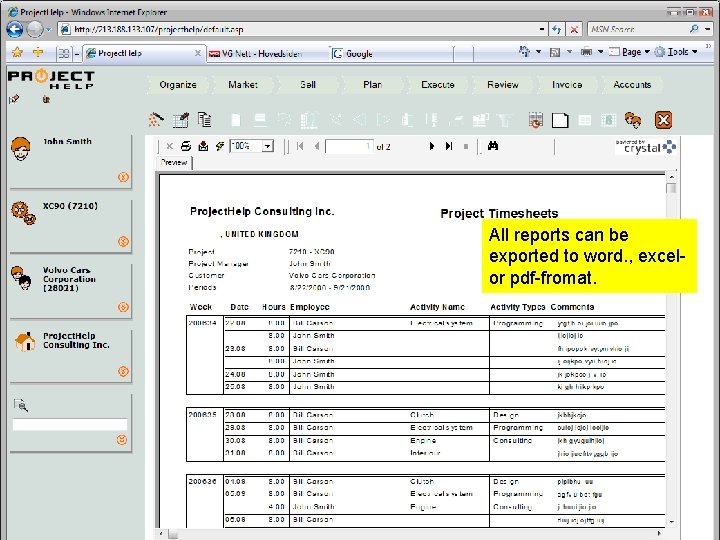Switch to the VG Nett - Hovedsiden tab
Screen dimensions: 720x540
coord(262,54)
